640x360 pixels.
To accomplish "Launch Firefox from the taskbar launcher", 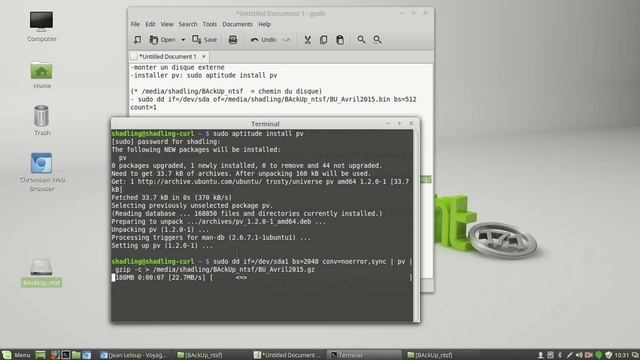I will (x=55, y=355).
